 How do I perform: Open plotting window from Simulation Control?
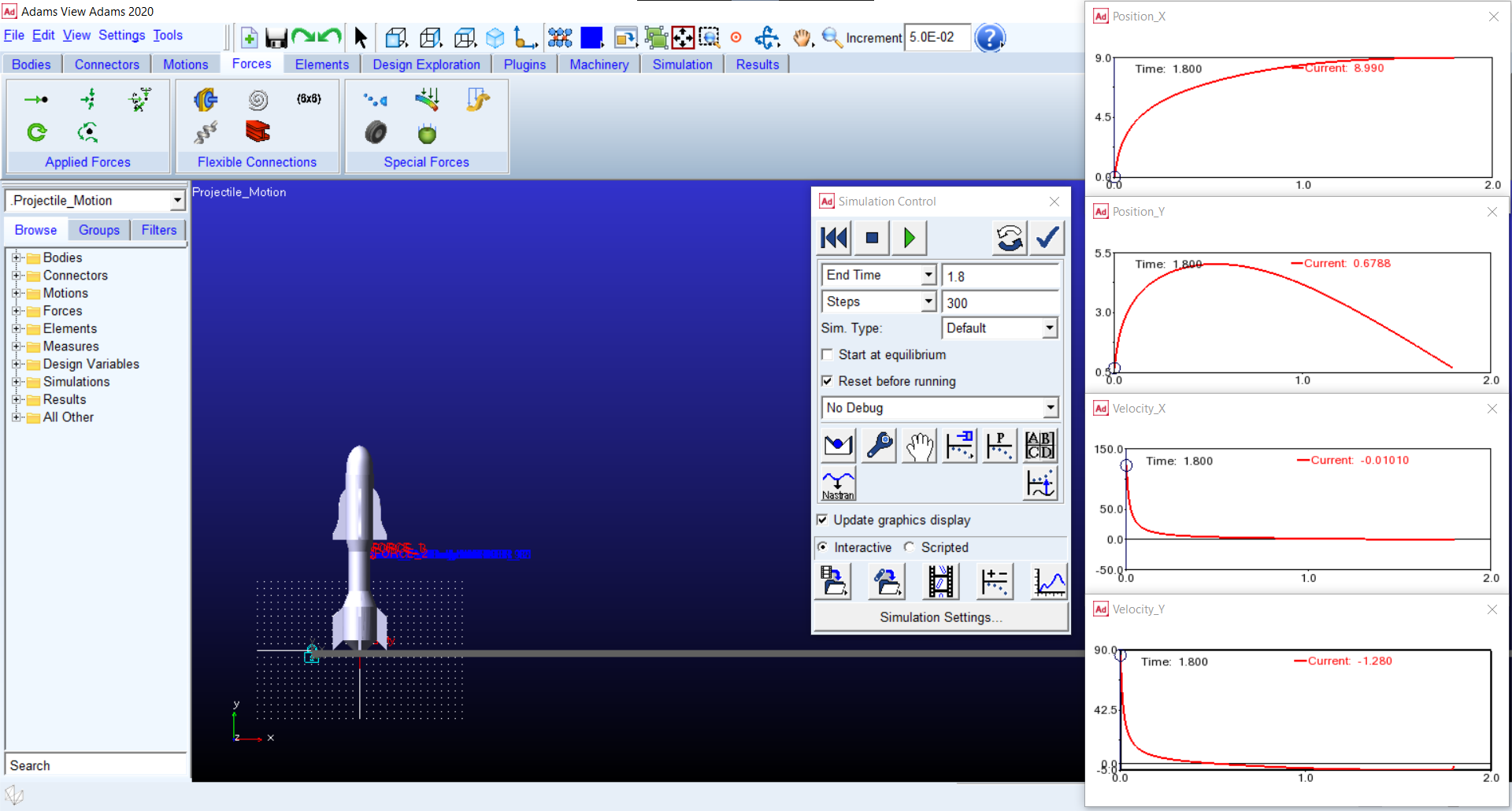tap(1049, 583)
